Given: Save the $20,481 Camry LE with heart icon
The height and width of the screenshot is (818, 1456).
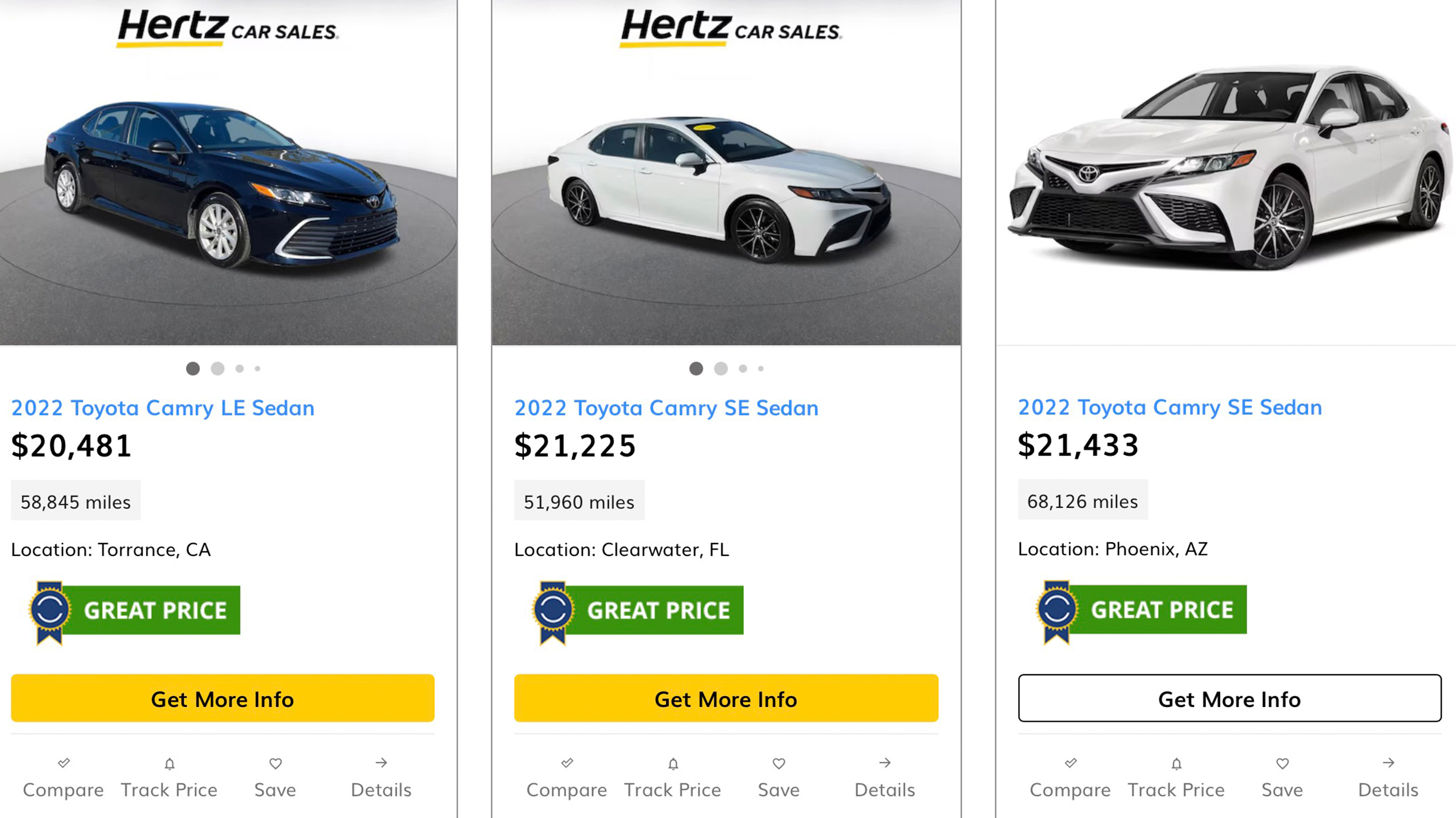Looking at the screenshot, I should pyautogui.click(x=275, y=764).
